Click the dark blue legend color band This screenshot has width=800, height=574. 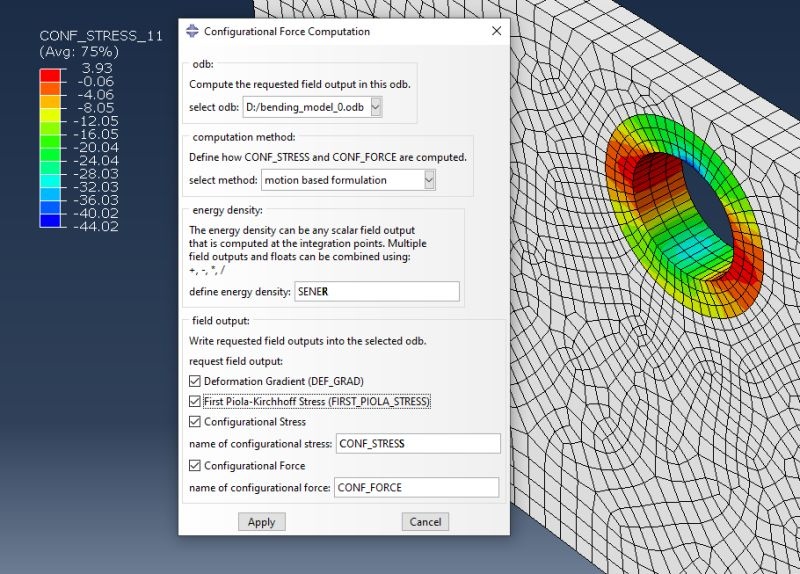pos(50,220)
